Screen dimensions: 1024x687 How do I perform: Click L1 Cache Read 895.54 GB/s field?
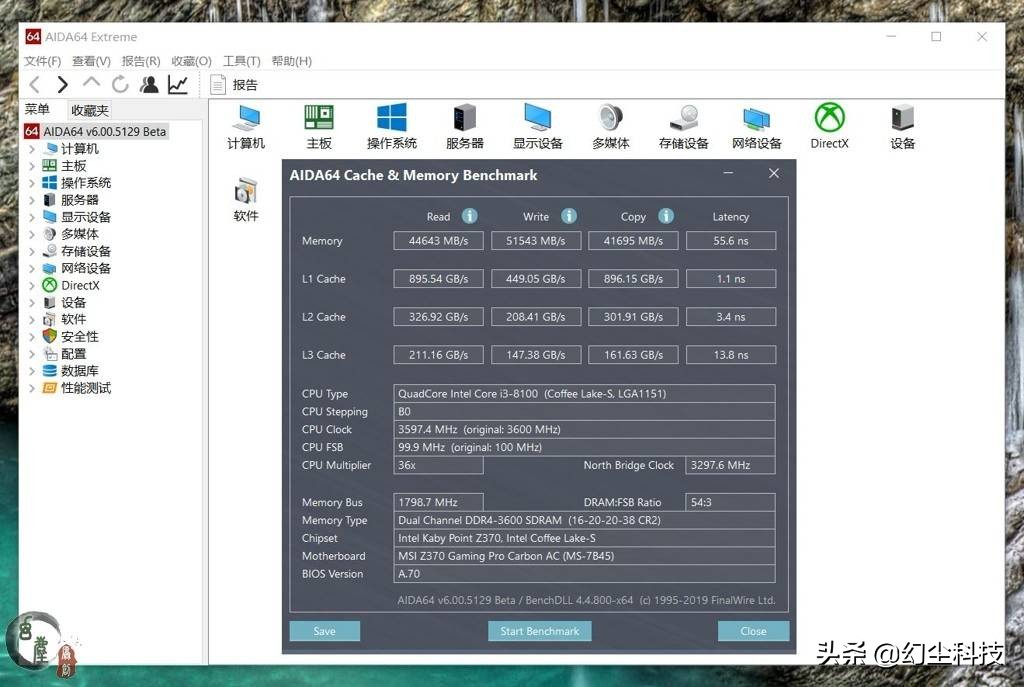[438, 279]
